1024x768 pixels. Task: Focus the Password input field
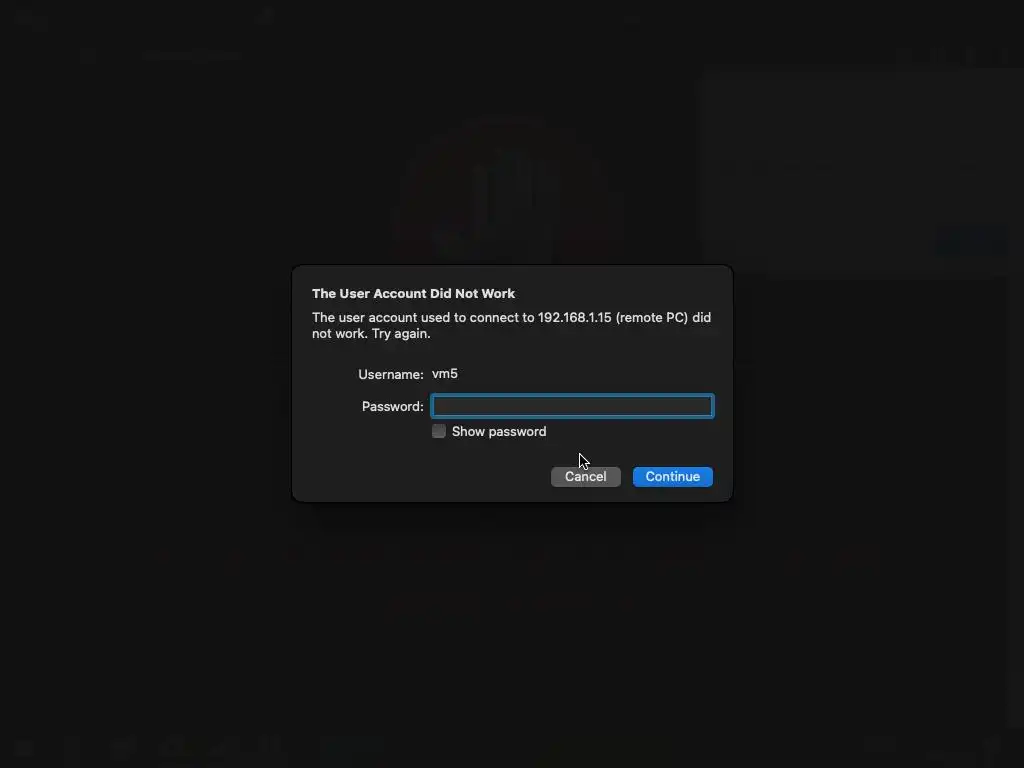pos(572,406)
